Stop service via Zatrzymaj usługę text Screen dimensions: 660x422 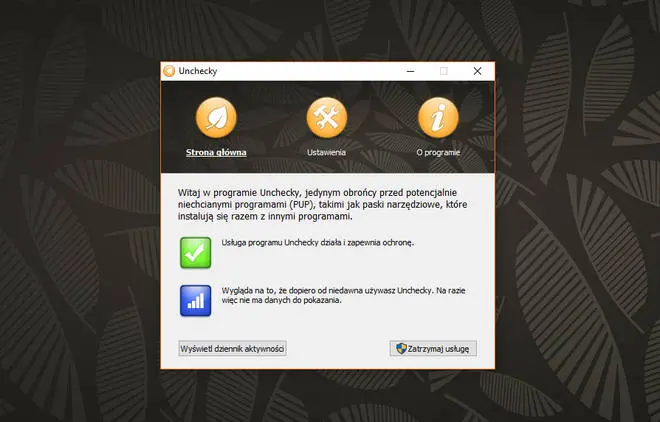pos(438,349)
